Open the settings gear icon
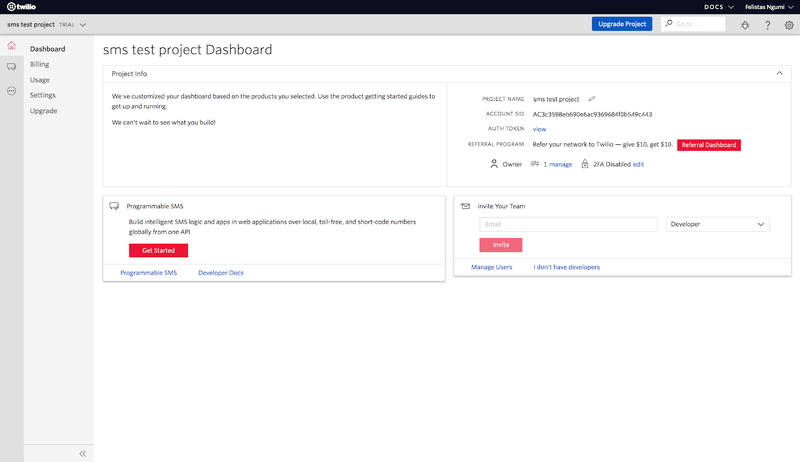The image size is (800, 462). [x=789, y=25]
